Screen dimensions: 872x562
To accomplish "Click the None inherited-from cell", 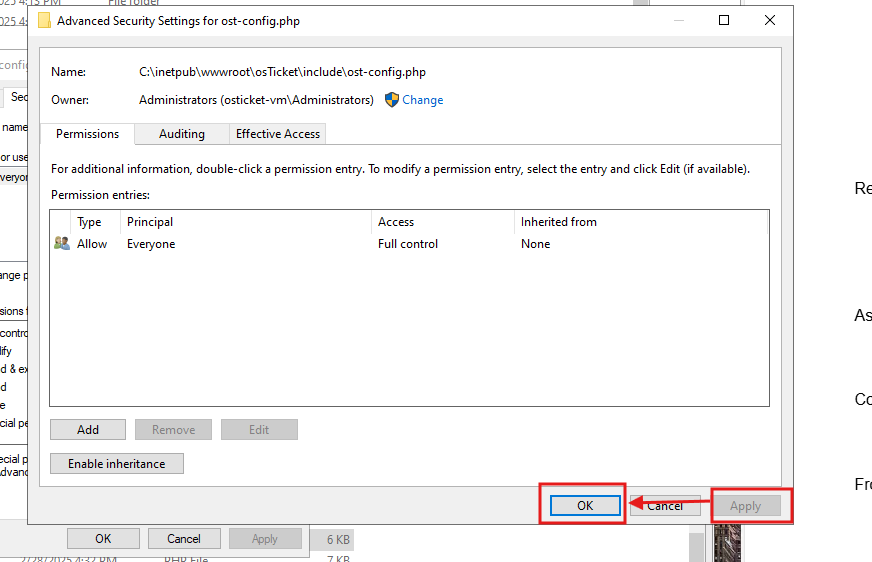I will click(536, 244).
